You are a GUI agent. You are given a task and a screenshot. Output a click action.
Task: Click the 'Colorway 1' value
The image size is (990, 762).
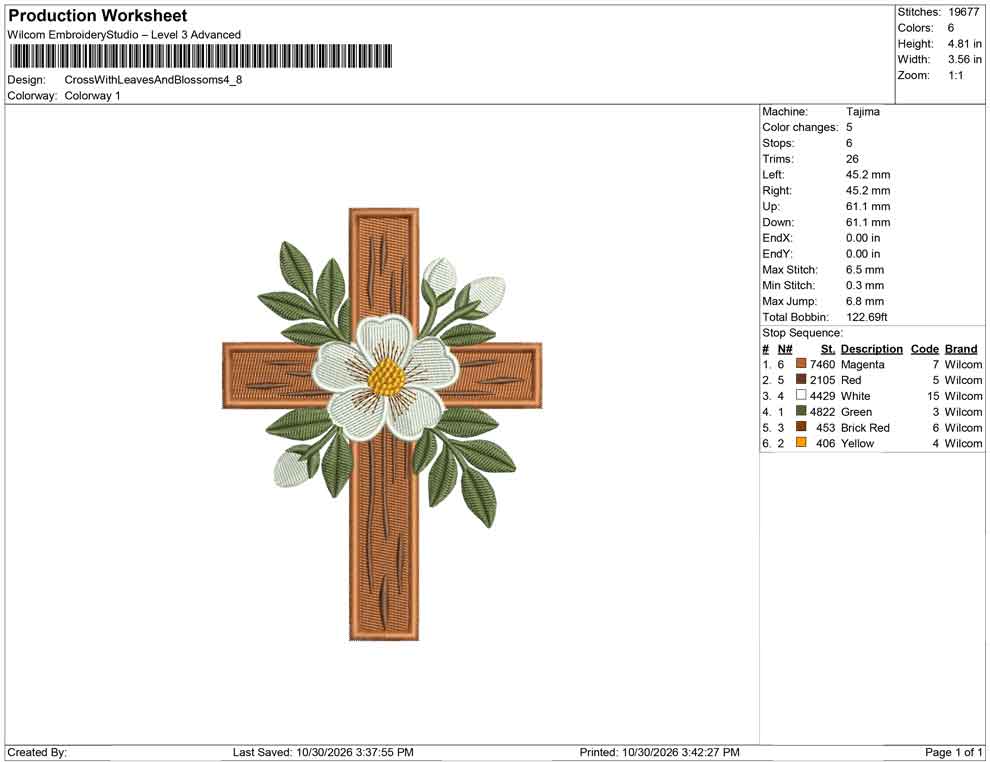92,95
